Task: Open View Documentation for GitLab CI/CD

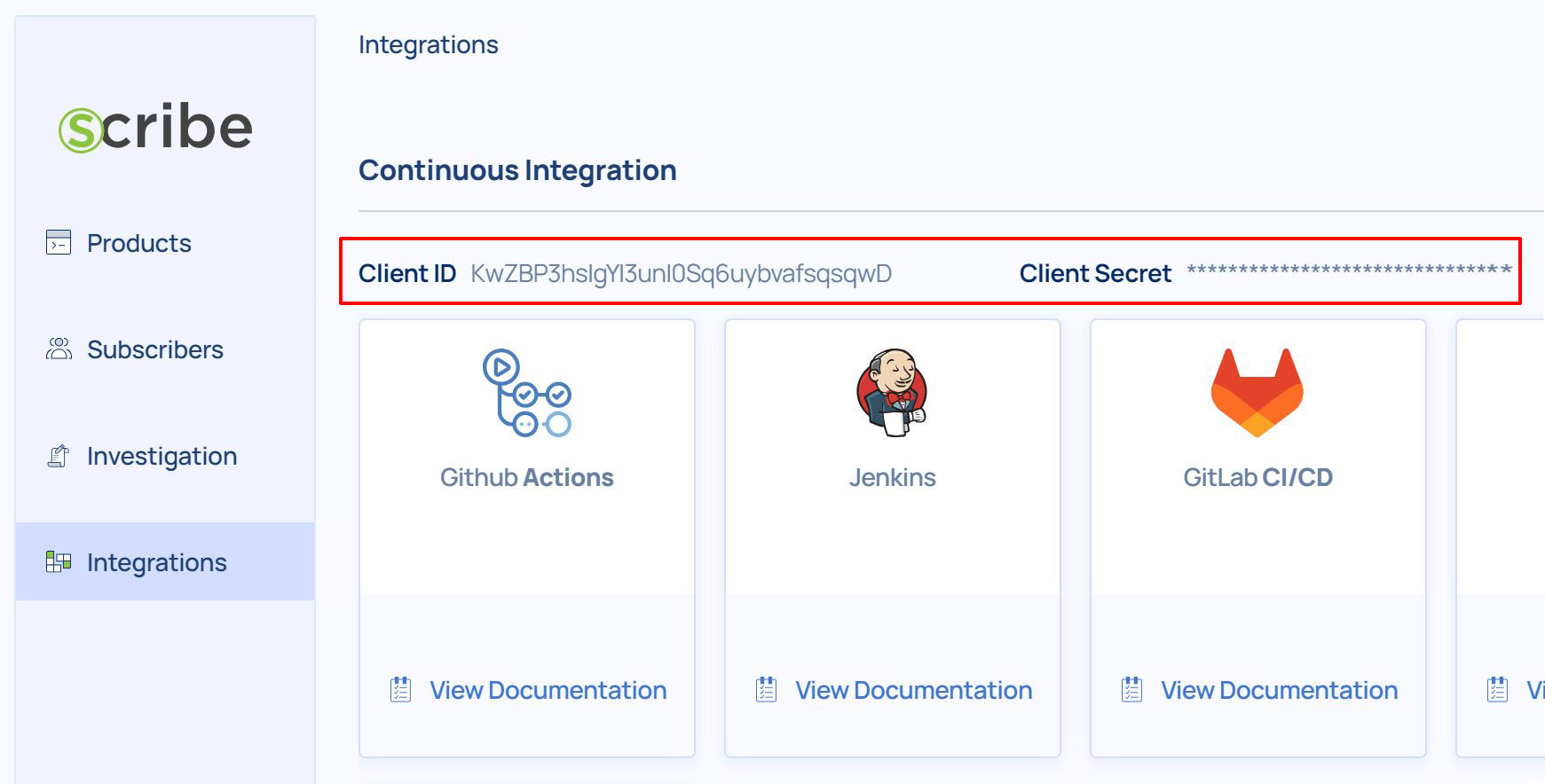Action: click(1280, 690)
